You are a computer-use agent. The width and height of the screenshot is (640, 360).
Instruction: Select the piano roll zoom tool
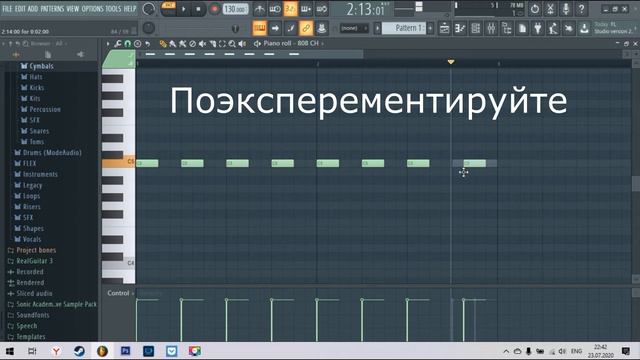(x=232, y=44)
